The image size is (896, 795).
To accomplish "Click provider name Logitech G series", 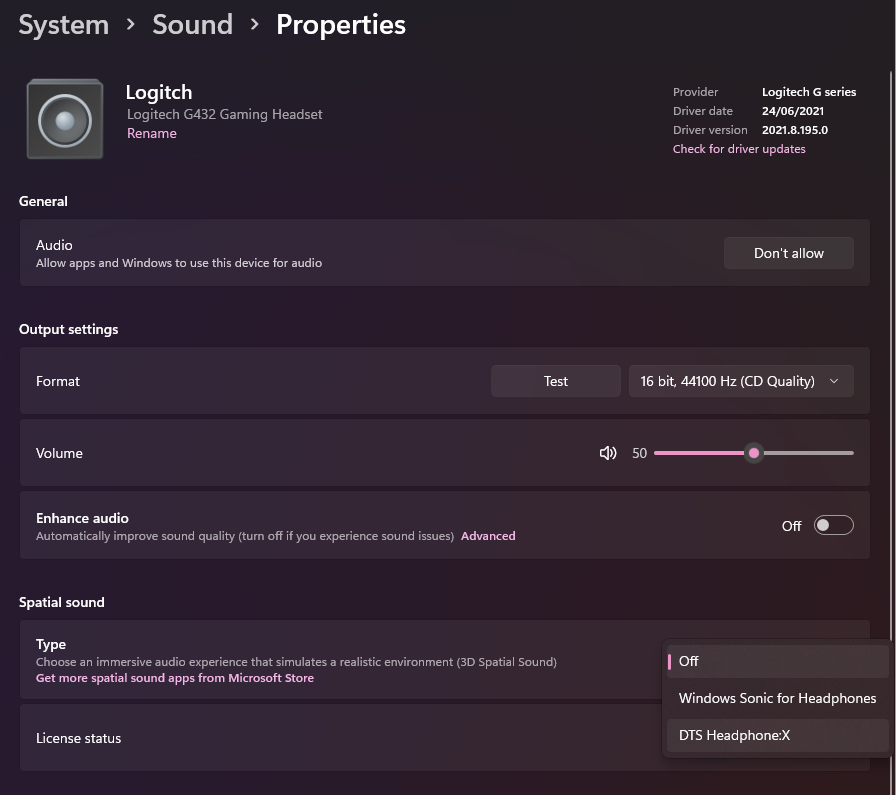I will pyautogui.click(x=809, y=92).
